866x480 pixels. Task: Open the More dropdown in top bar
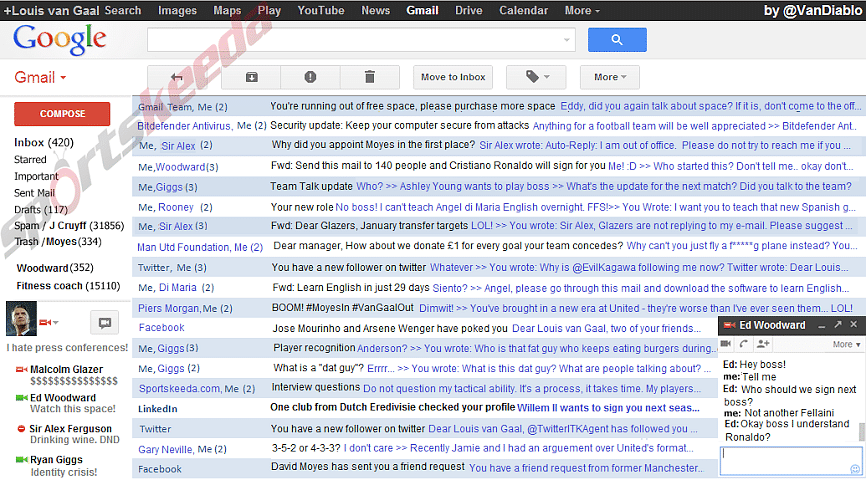tap(582, 10)
